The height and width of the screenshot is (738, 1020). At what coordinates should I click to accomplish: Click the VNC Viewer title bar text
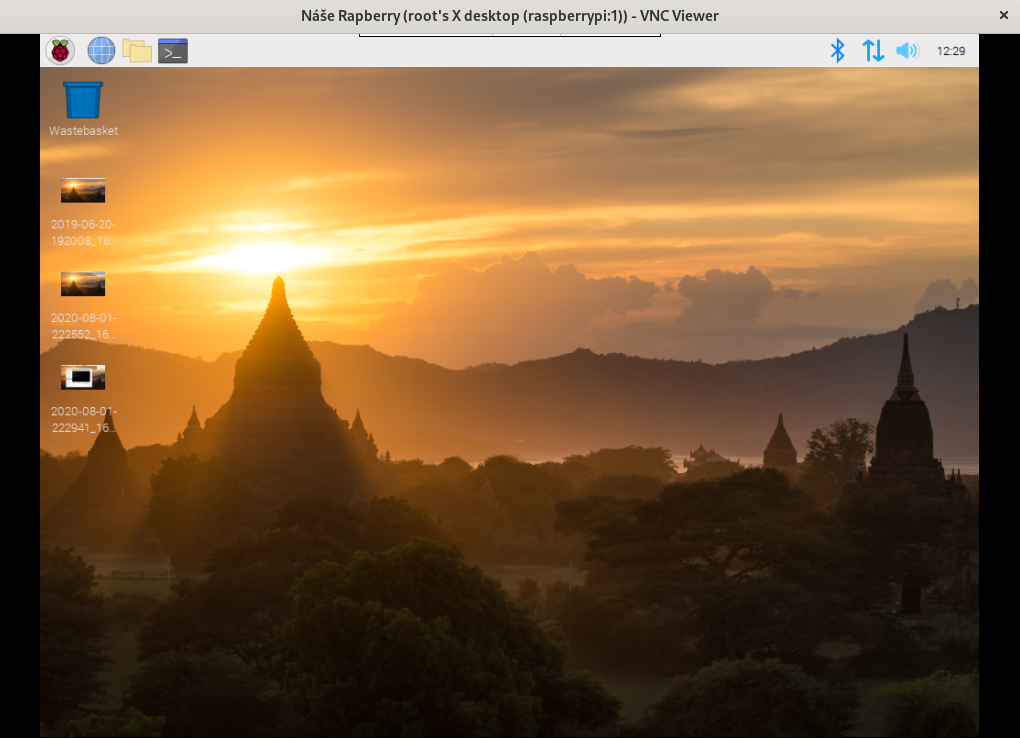[x=509, y=16]
